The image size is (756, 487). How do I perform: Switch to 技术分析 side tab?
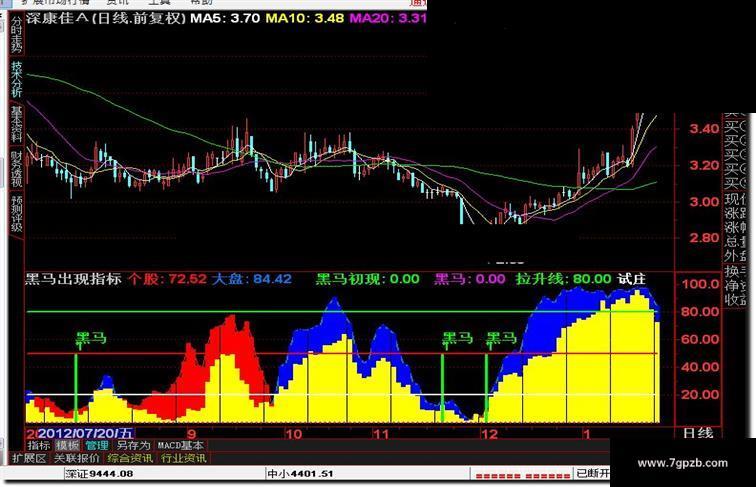click(x=16, y=79)
